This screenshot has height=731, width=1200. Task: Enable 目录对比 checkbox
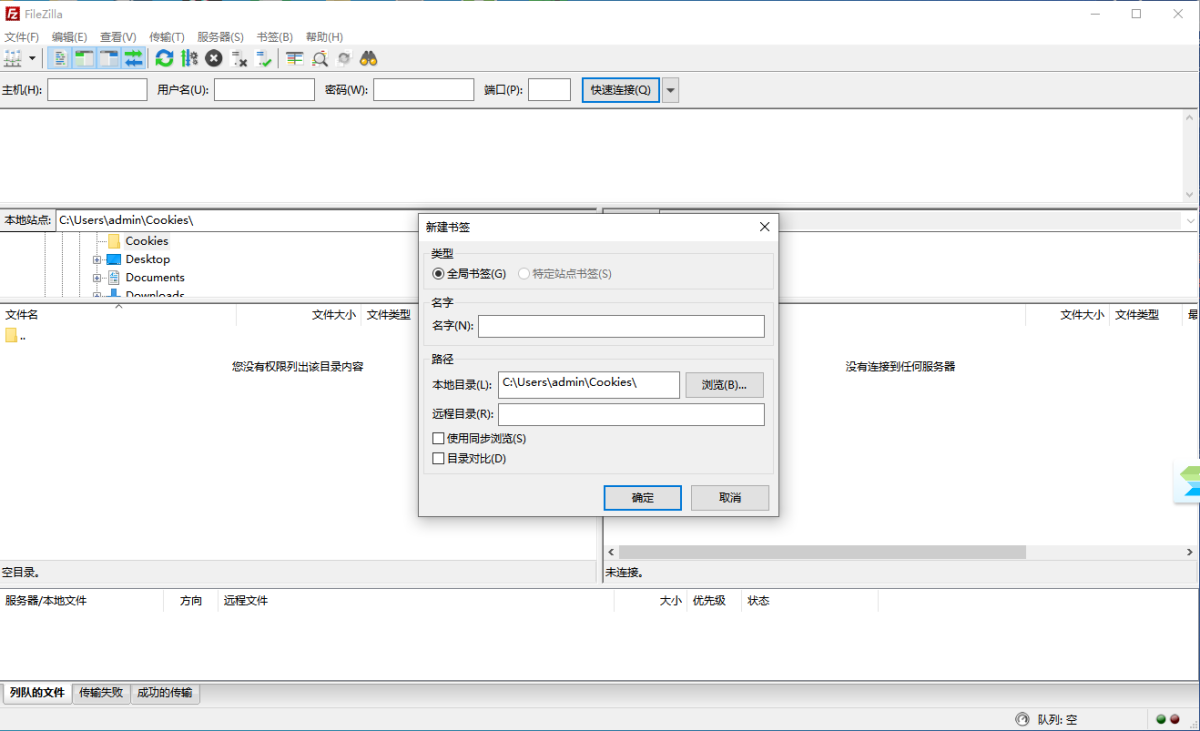pyautogui.click(x=438, y=458)
